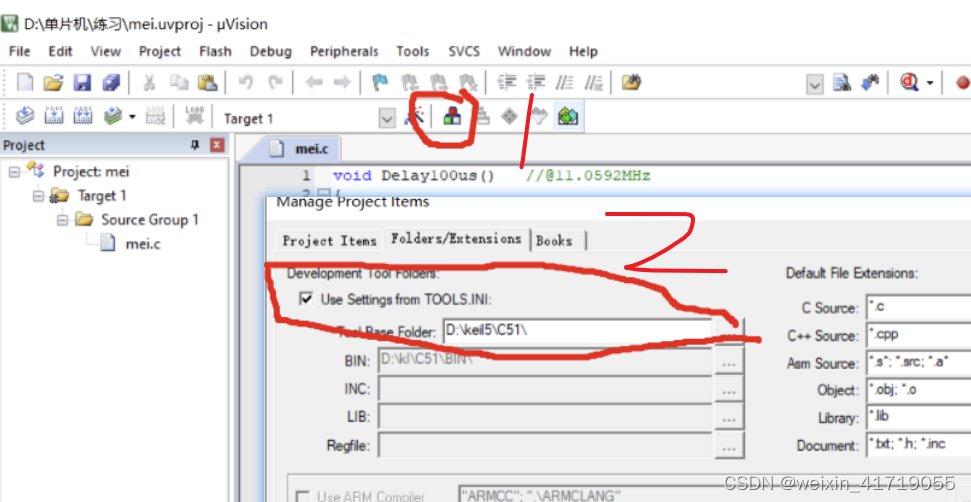Open the find text combo box dropdown
Viewport: 971px width, 502px height.
(x=816, y=84)
